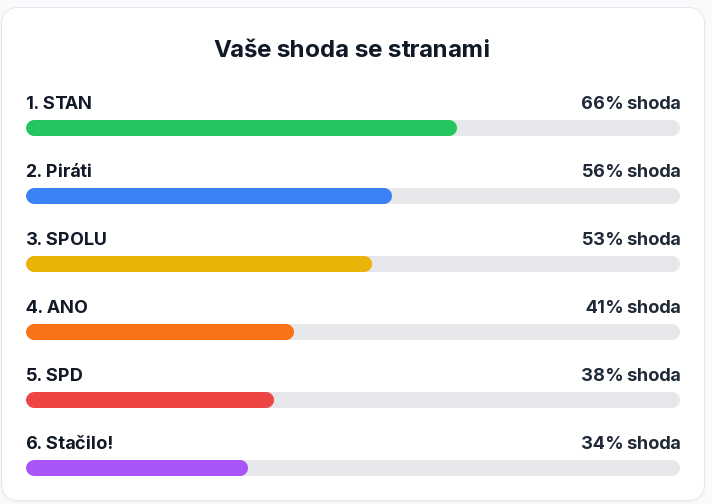Click the "4. ANO" party name
The image size is (712, 504).
point(57,306)
